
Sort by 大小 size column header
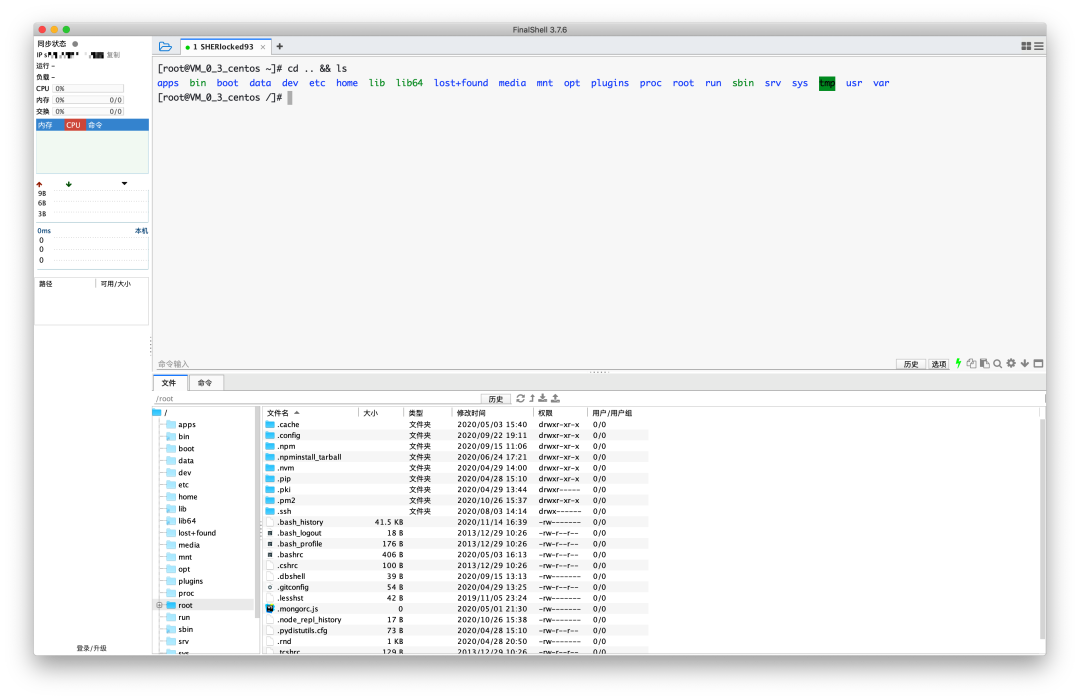pos(380,413)
